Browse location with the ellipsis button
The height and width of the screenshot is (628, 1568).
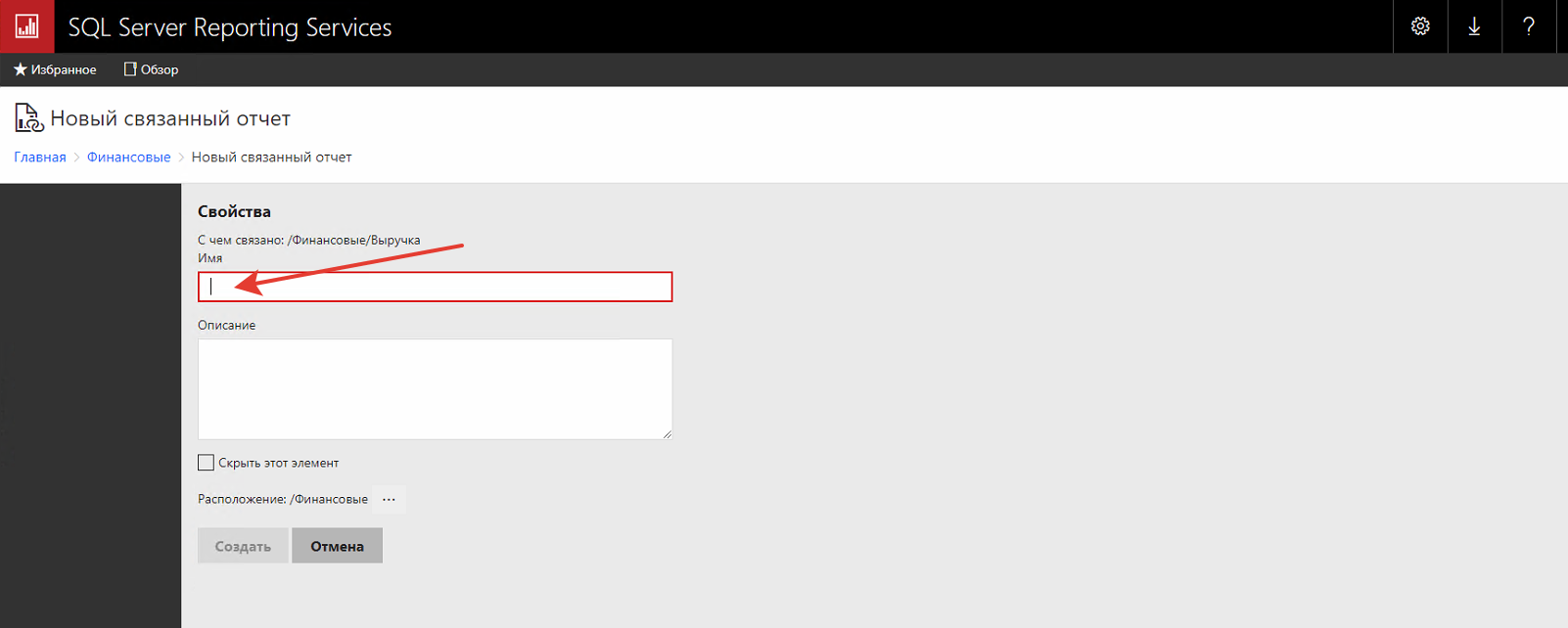coord(389,499)
